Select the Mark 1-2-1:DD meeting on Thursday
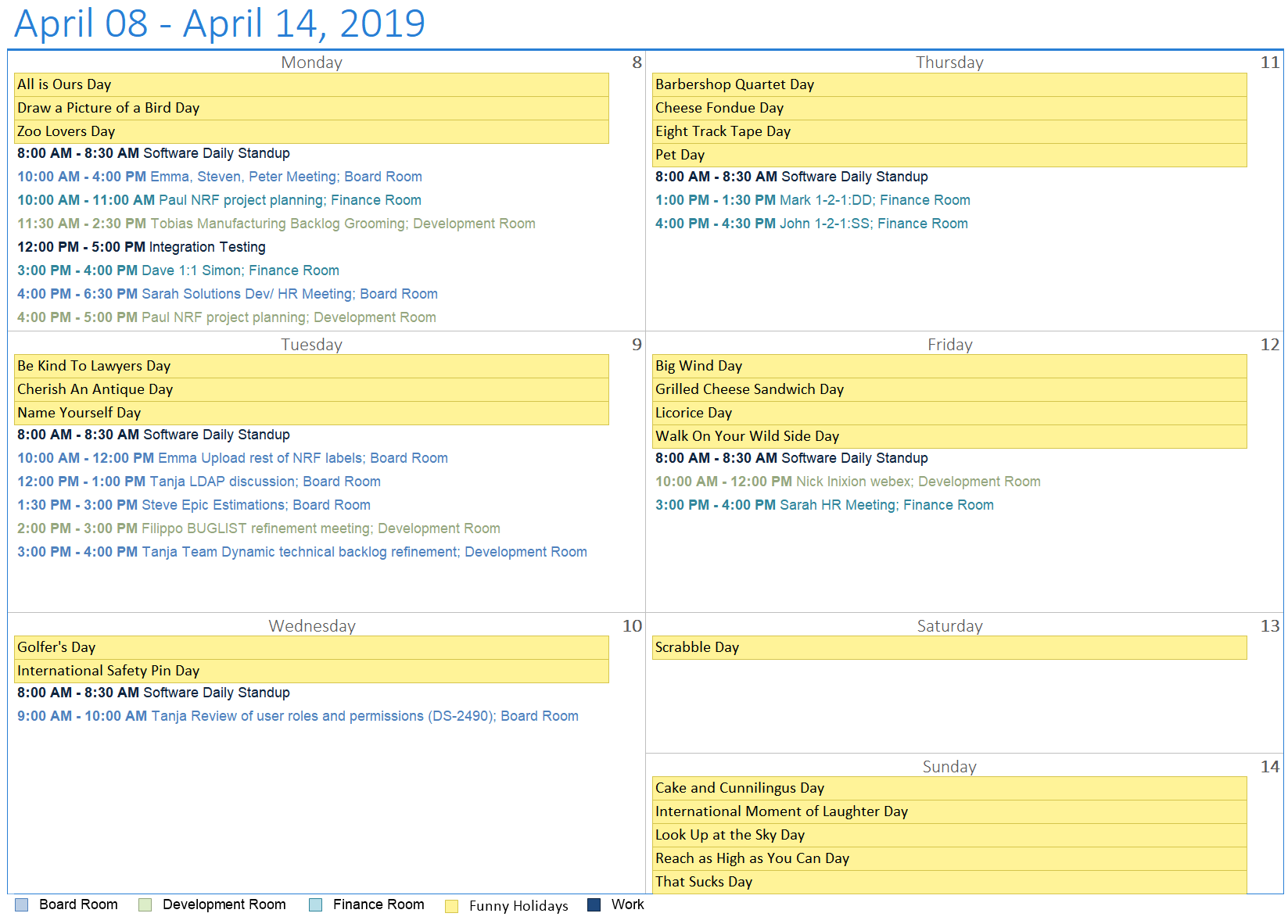This screenshot has height=924, width=1288. pyautogui.click(x=812, y=200)
